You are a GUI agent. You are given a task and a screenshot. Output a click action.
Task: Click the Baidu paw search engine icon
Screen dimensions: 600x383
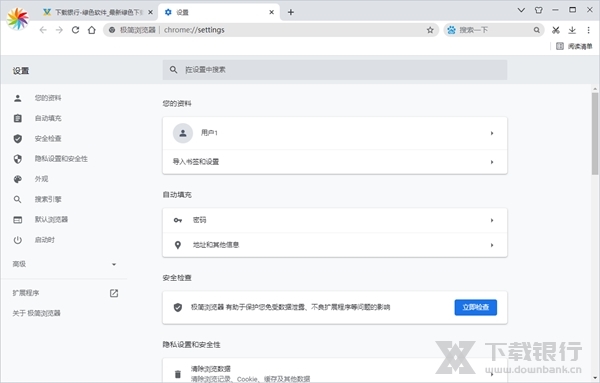(452, 30)
